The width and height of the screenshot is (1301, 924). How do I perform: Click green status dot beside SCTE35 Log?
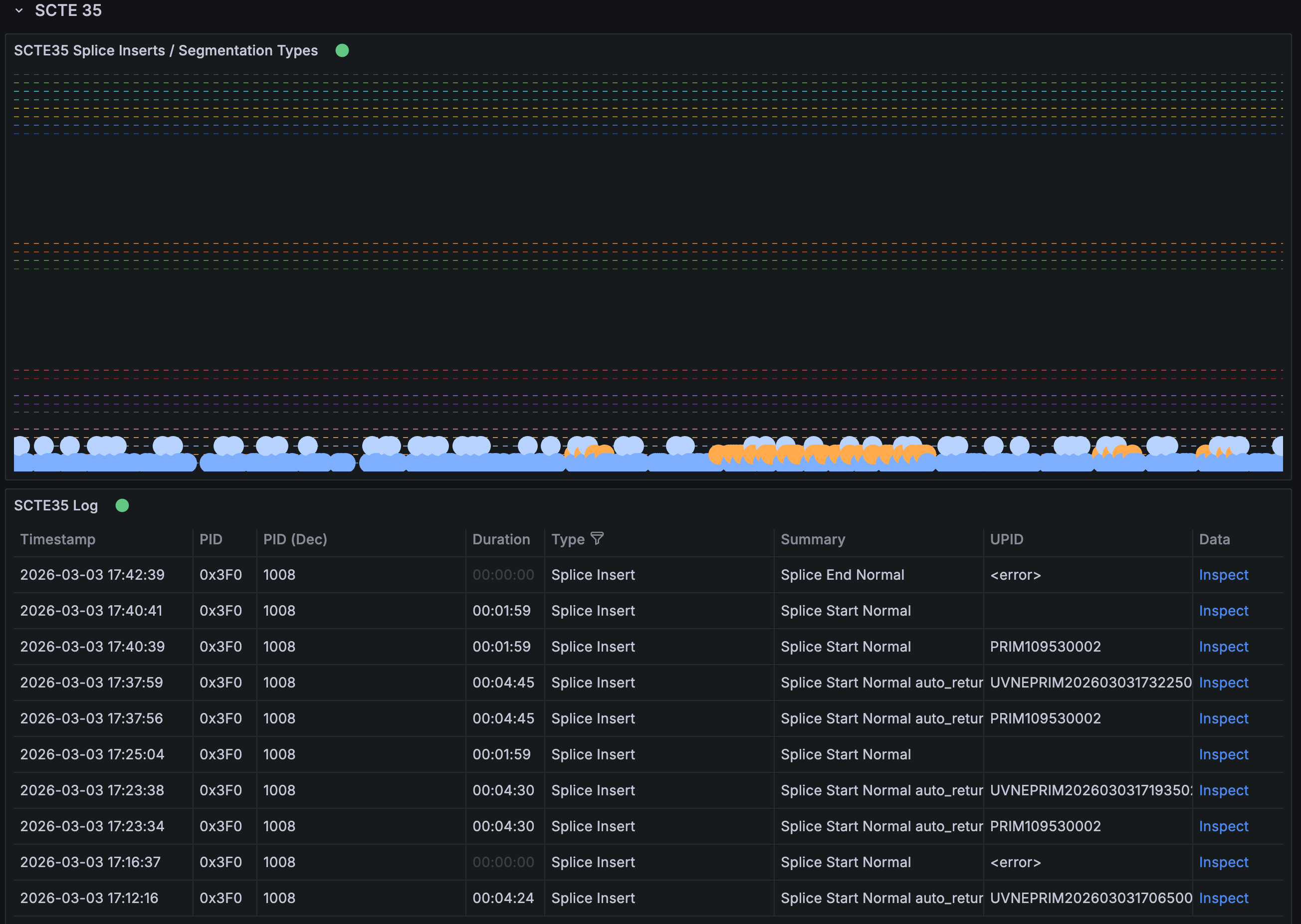(122, 505)
